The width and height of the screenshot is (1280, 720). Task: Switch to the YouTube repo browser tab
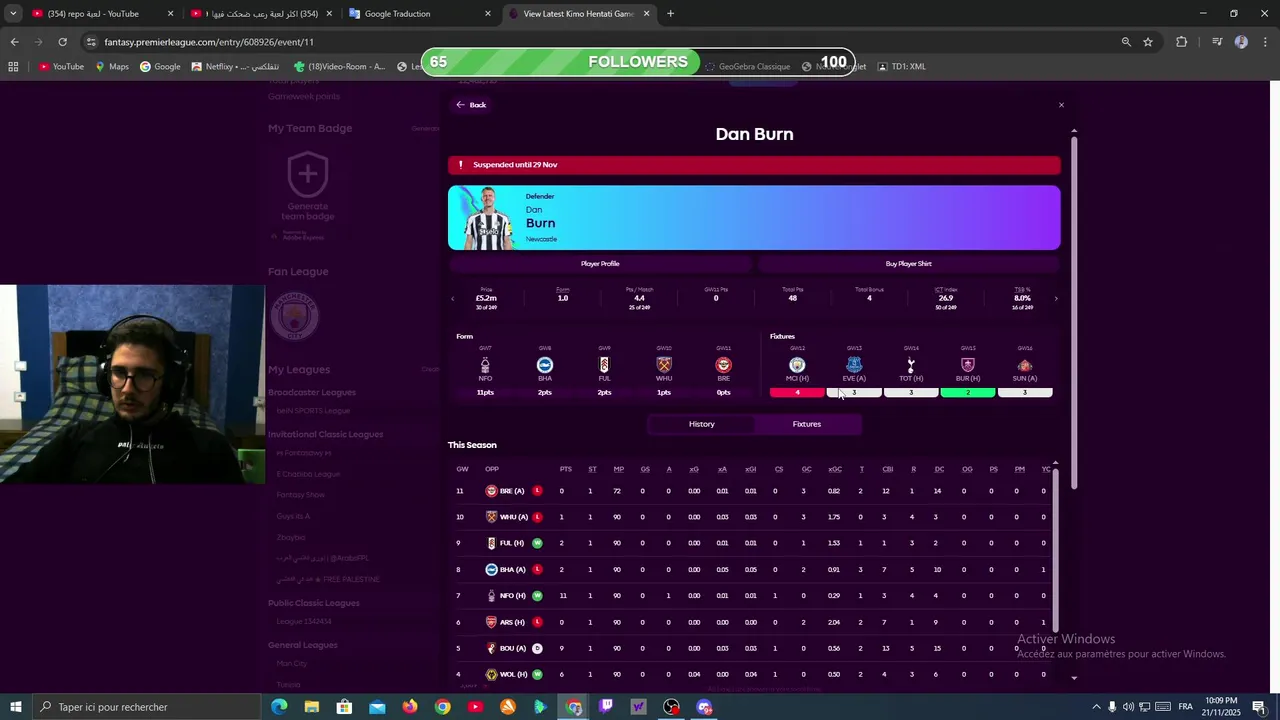[98, 14]
